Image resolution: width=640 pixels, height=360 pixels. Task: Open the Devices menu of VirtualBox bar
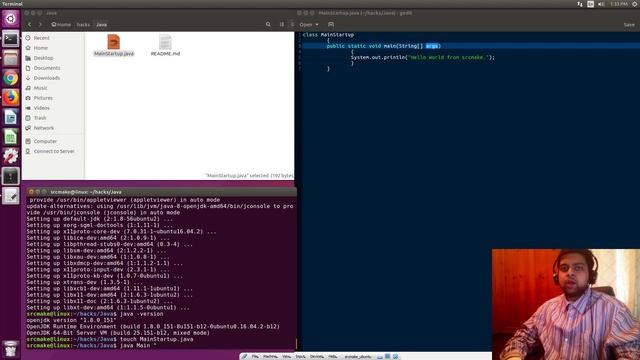(317, 357)
